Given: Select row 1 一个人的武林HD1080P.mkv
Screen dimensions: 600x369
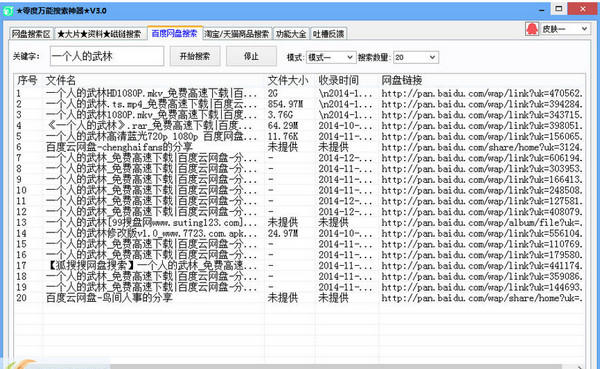Looking at the screenshot, I should tap(299, 93).
